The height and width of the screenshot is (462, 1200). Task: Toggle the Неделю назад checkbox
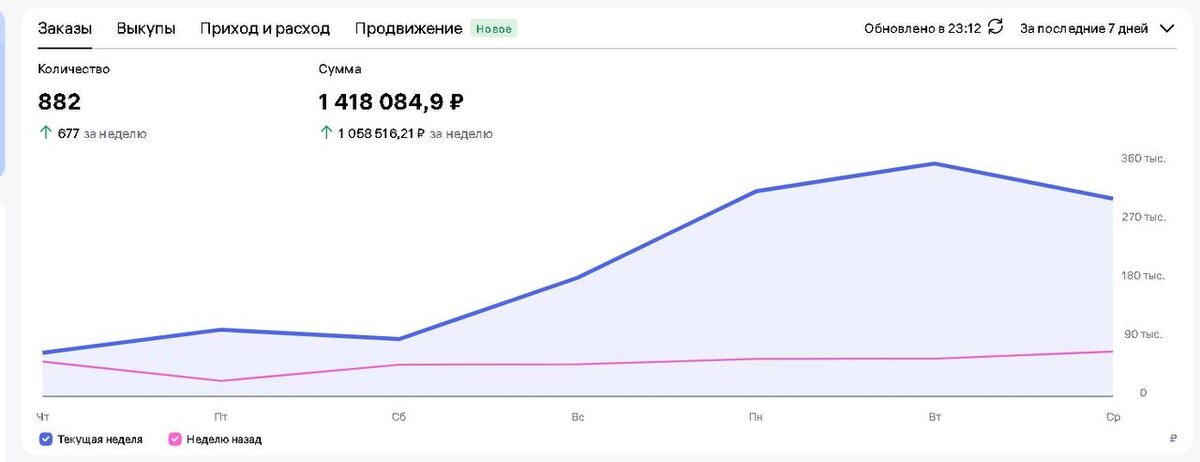(175, 439)
